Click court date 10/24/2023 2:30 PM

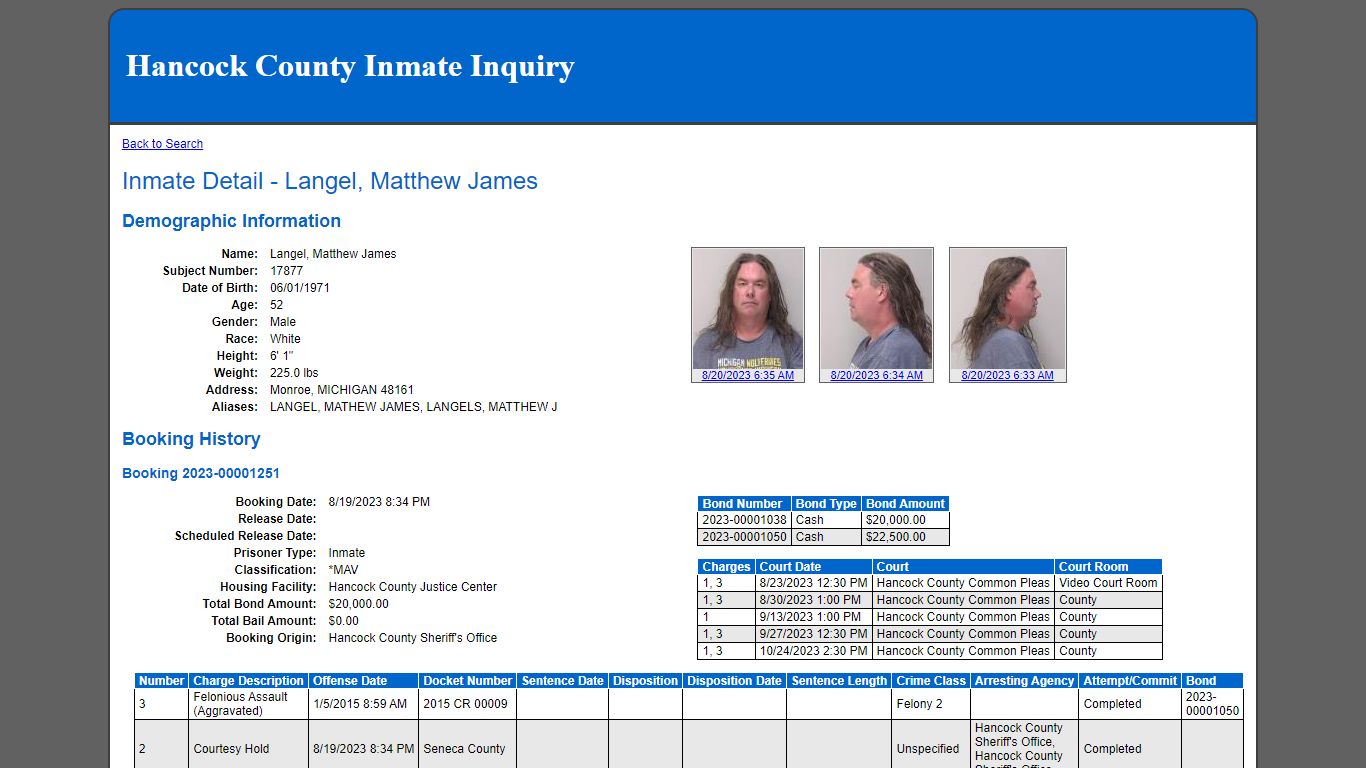tap(814, 651)
